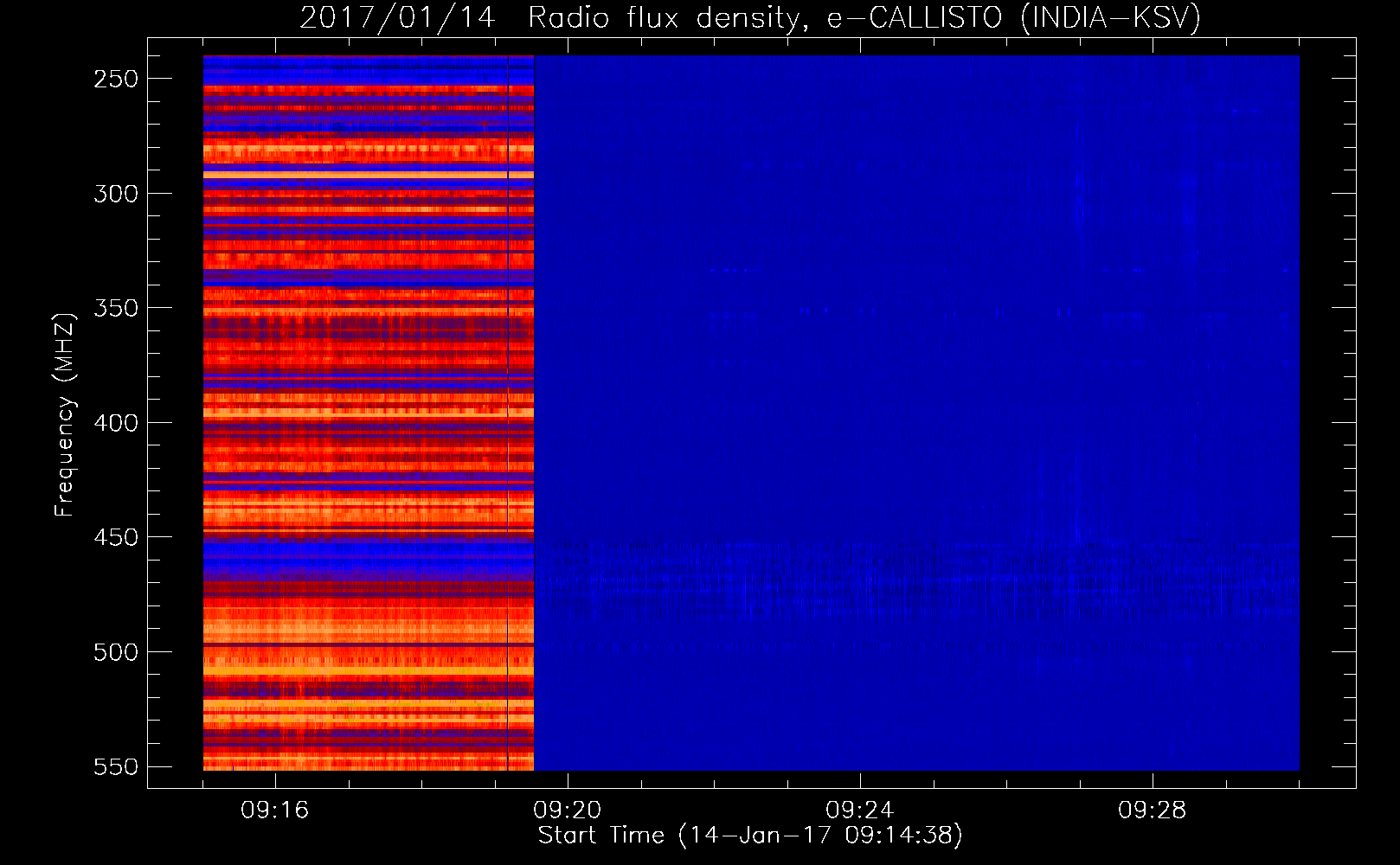Click the '09:20' time tick label
Screen dimensions: 1400x865
click(567, 811)
